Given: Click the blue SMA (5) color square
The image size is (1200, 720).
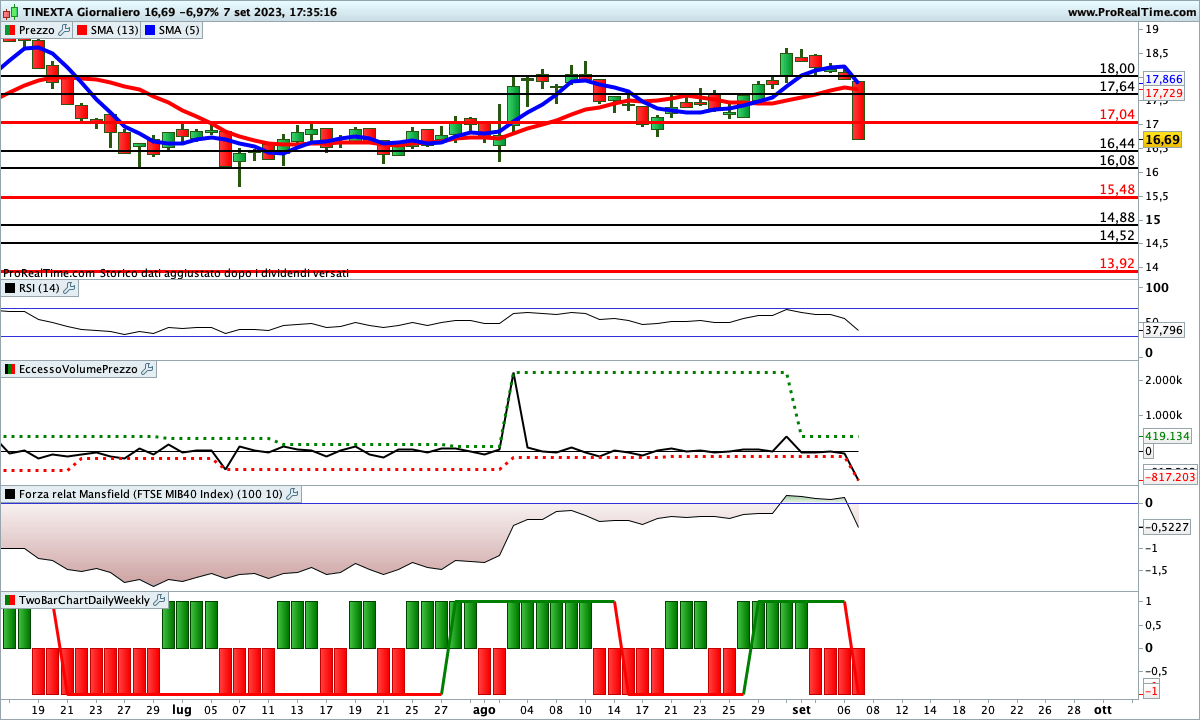Looking at the screenshot, I should [x=150, y=30].
